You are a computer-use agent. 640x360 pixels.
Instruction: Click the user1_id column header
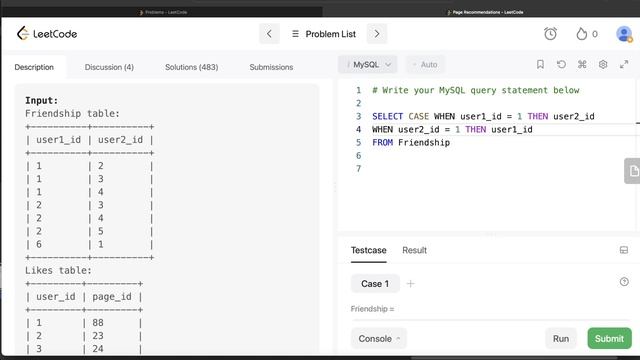pos(58,140)
